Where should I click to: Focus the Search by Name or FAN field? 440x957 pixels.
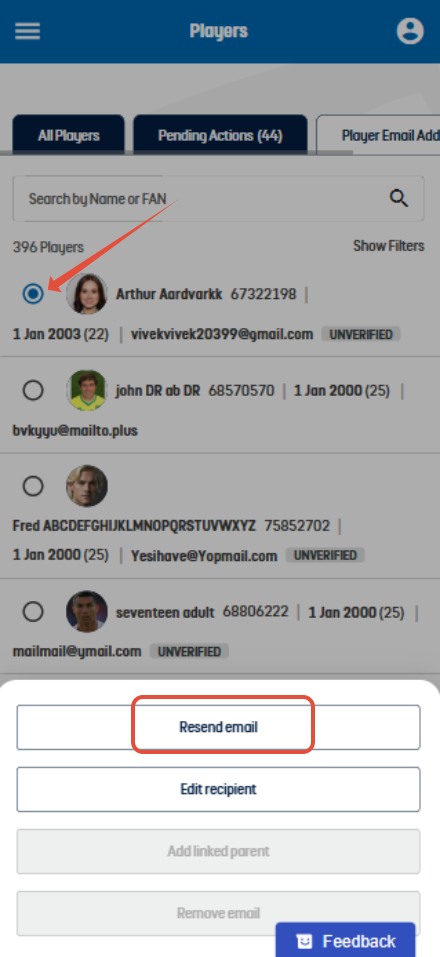218,198
